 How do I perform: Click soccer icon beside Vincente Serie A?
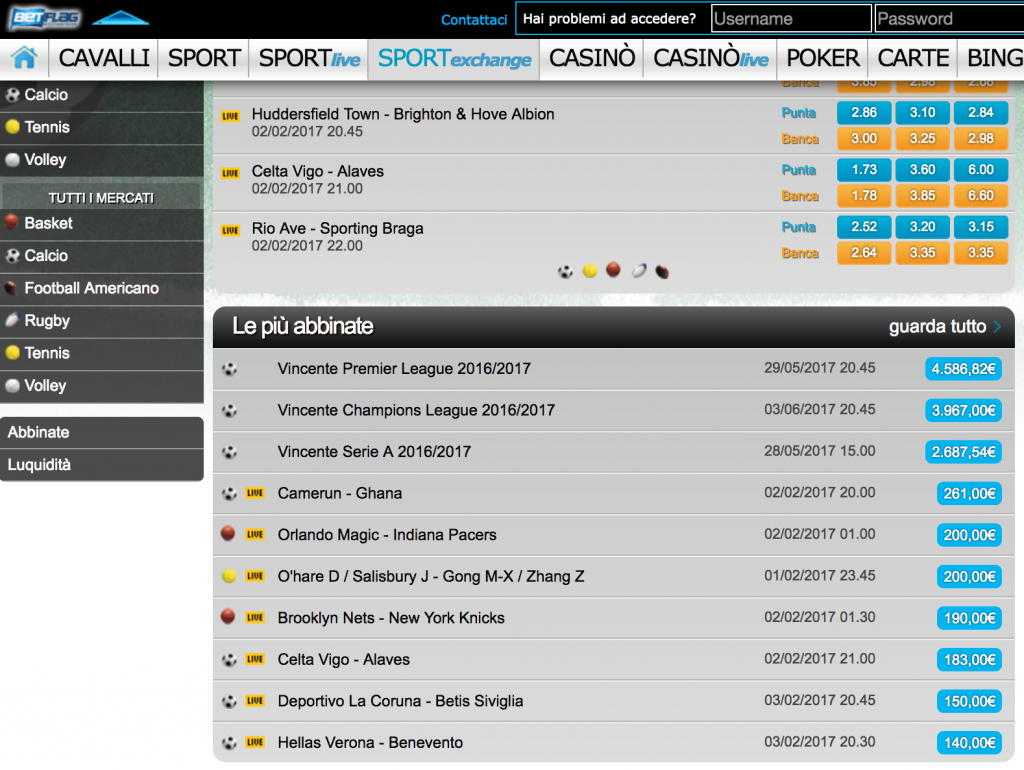229,452
